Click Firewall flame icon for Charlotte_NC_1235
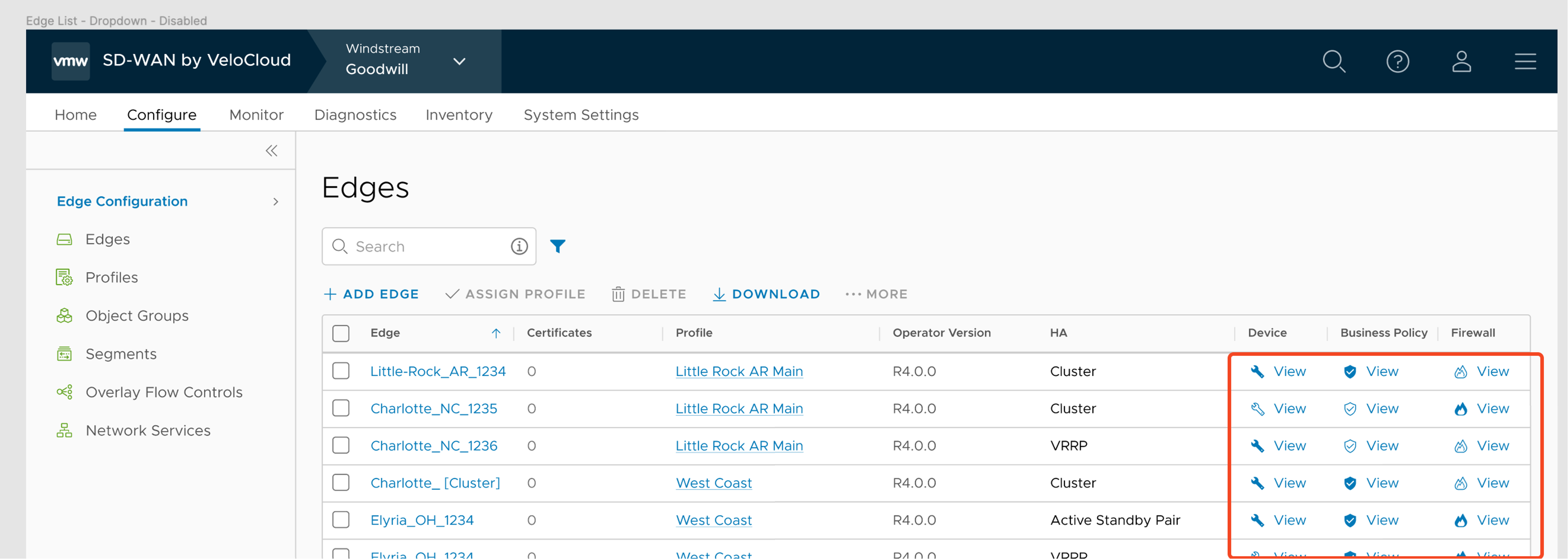The image size is (1568, 559). click(1460, 409)
